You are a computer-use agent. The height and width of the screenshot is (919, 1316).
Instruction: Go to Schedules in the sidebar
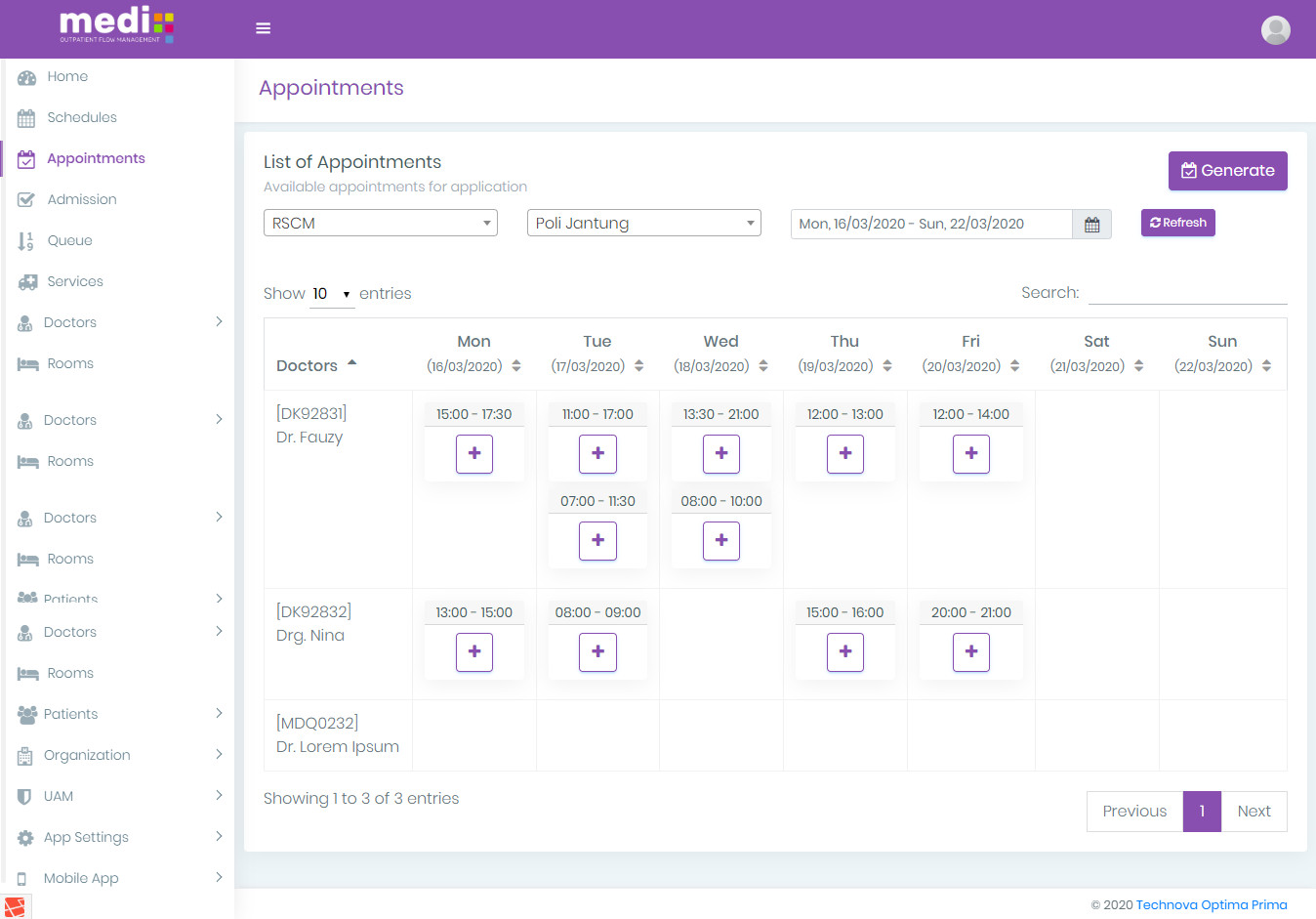[x=82, y=117]
